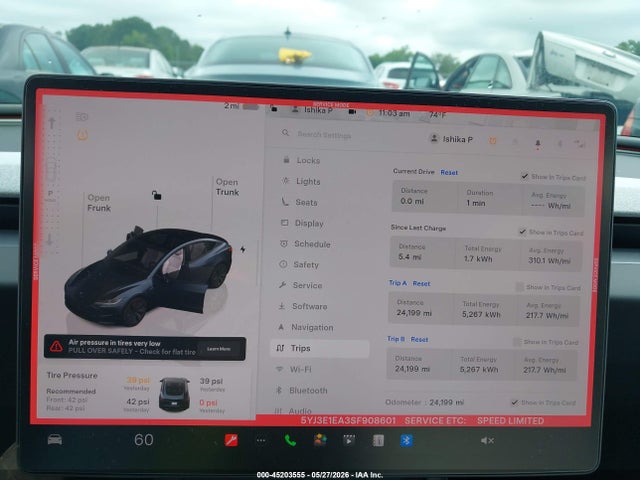Tap the rear-view car thumbnail in Tire Pressure
This screenshot has height=480, width=640.
pos(174,393)
